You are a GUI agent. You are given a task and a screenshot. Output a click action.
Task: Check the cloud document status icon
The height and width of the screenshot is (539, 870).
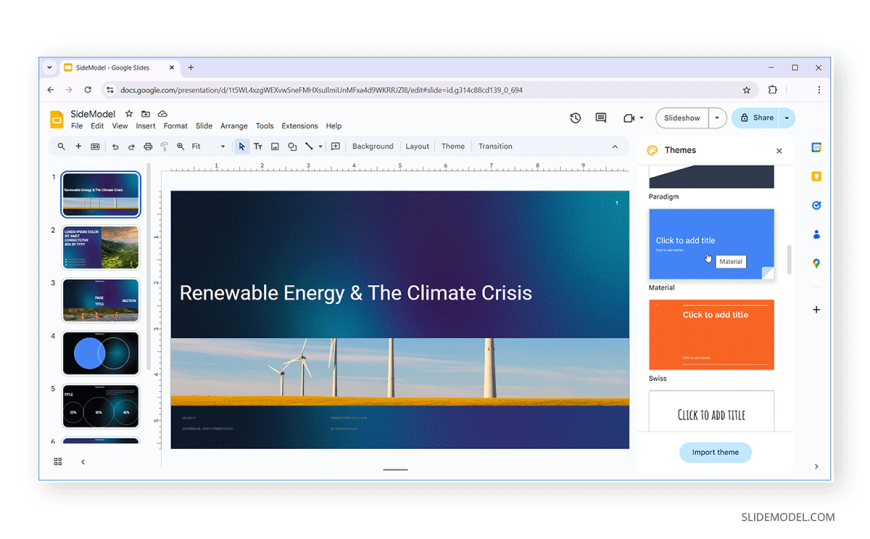point(163,114)
